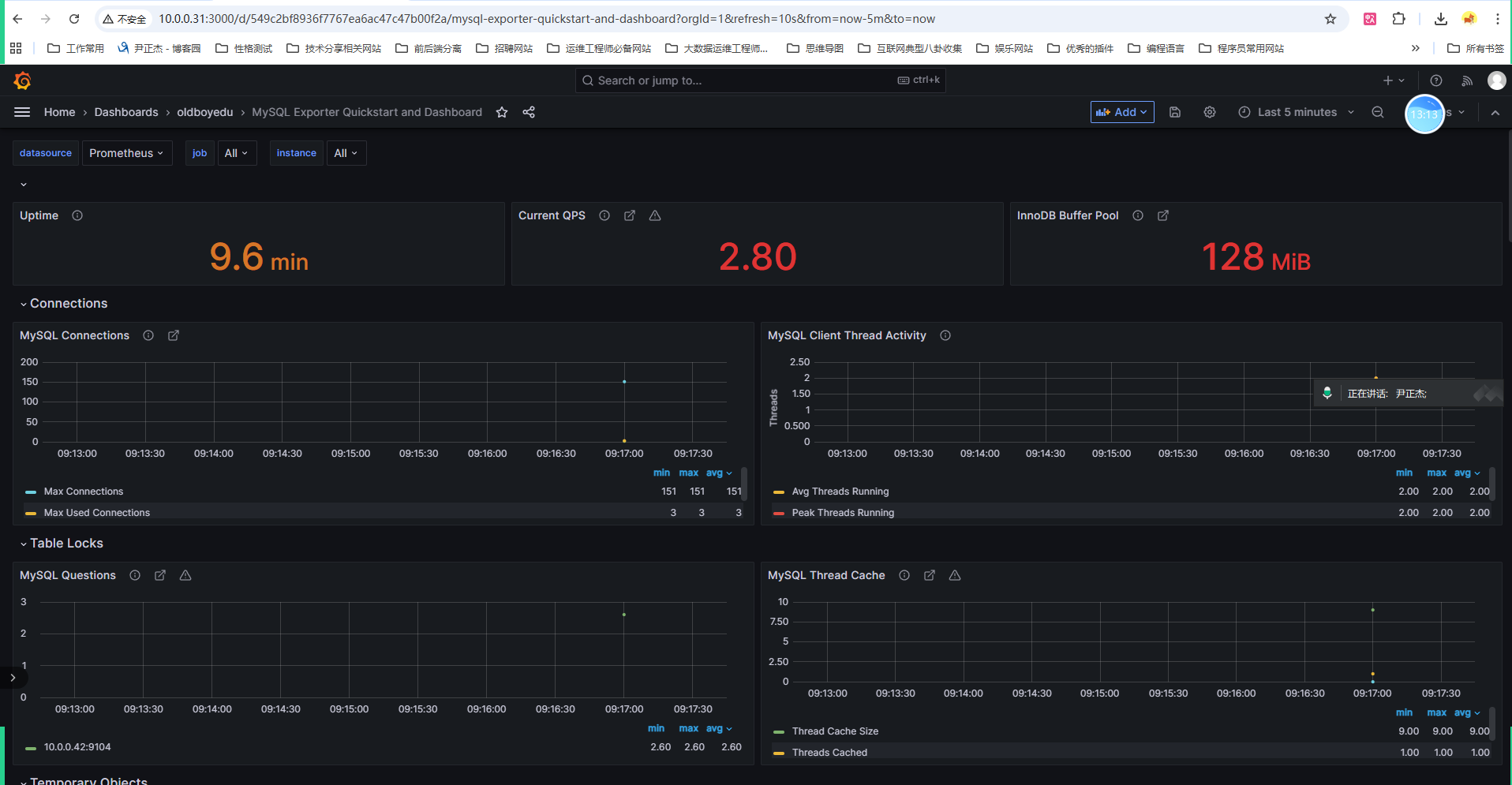Open the 性格测试 bookmarks folder
The width and height of the screenshot is (1512, 785).
point(244,48)
